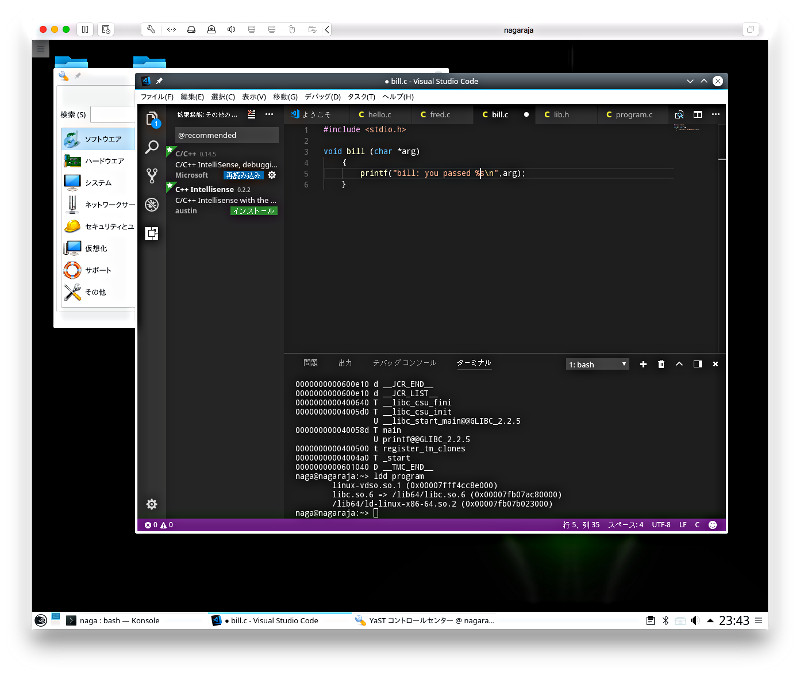Switch to the program.c editor tab
The image size is (800, 675).
click(x=633, y=114)
